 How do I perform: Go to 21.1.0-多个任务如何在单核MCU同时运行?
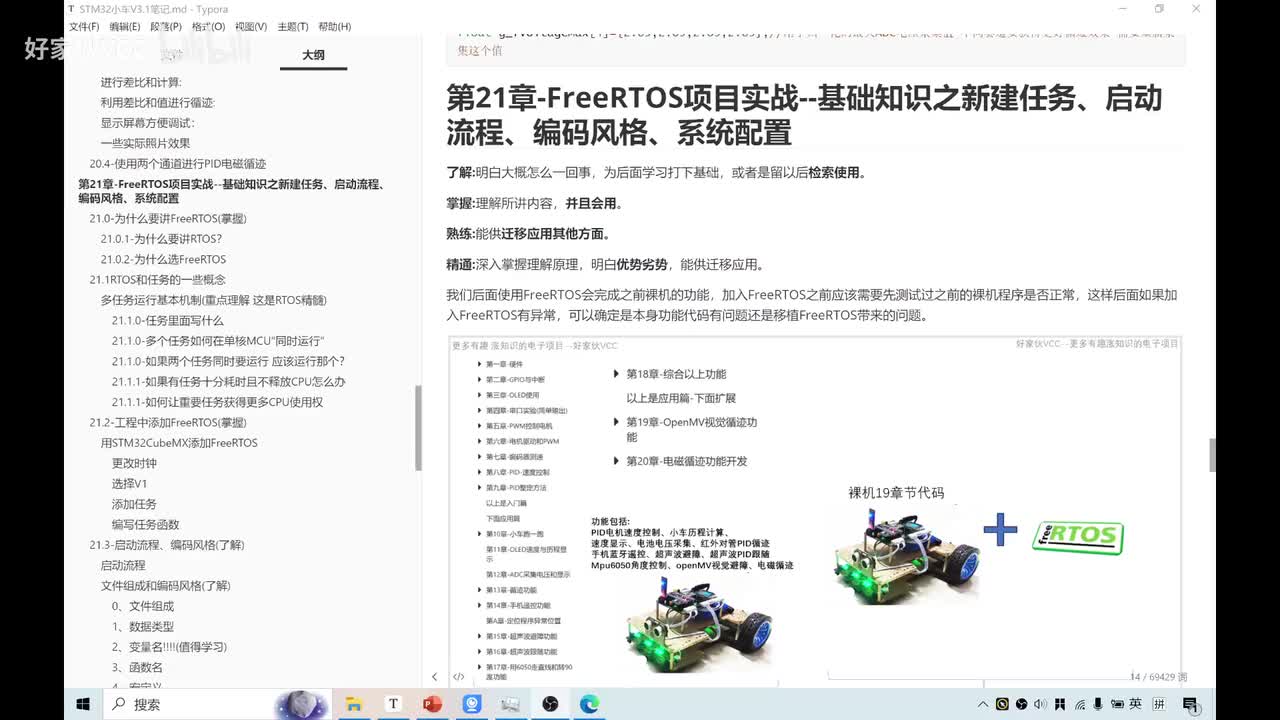pos(218,341)
